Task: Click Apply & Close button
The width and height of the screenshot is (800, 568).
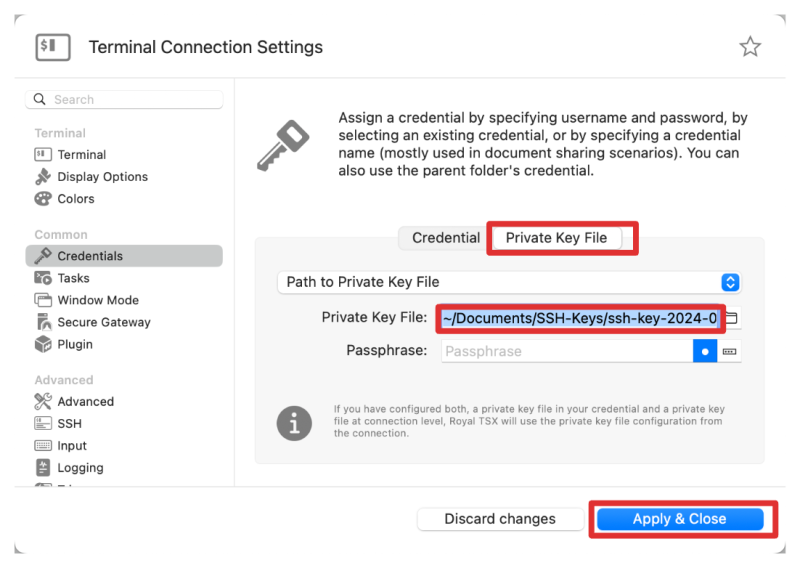Action: pyautogui.click(x=679, y=519)
